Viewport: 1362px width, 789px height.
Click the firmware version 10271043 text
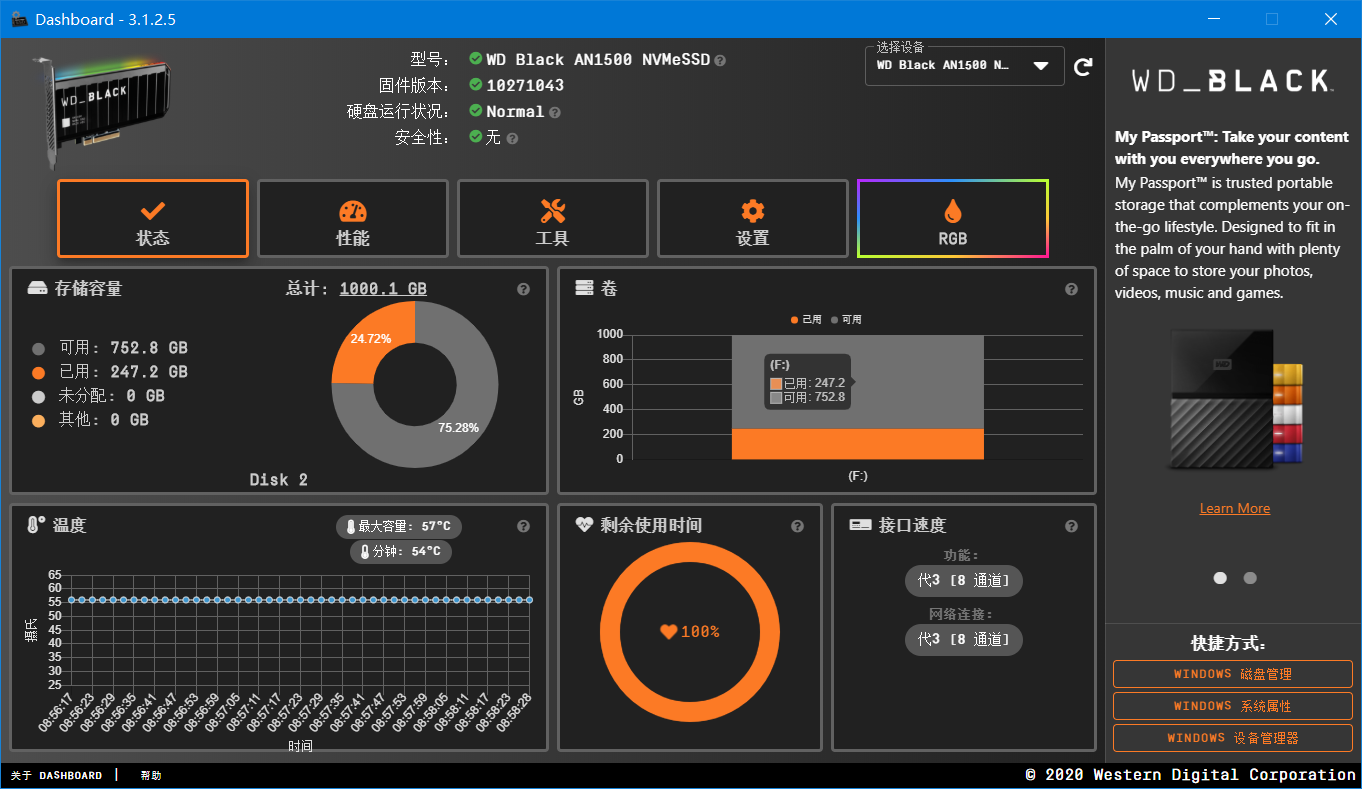coord(525,86)
